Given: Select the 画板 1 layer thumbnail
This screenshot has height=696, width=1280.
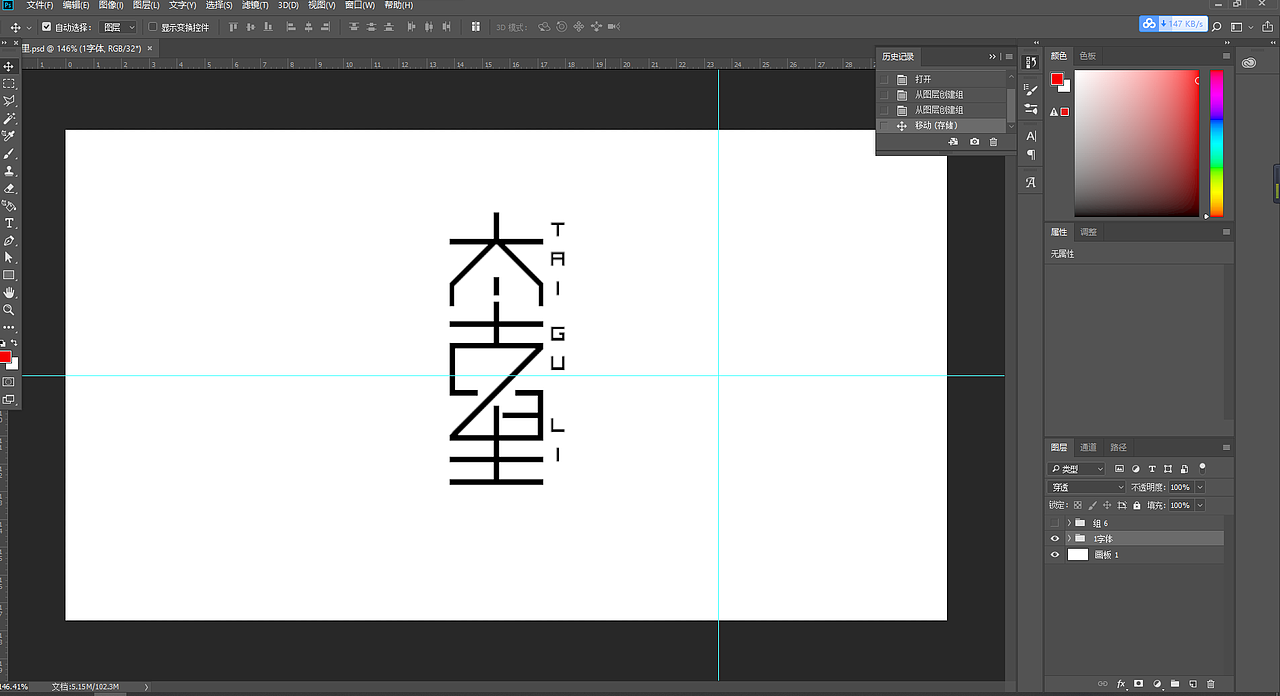Looking at the screenshot, I should coord(1077,554).
